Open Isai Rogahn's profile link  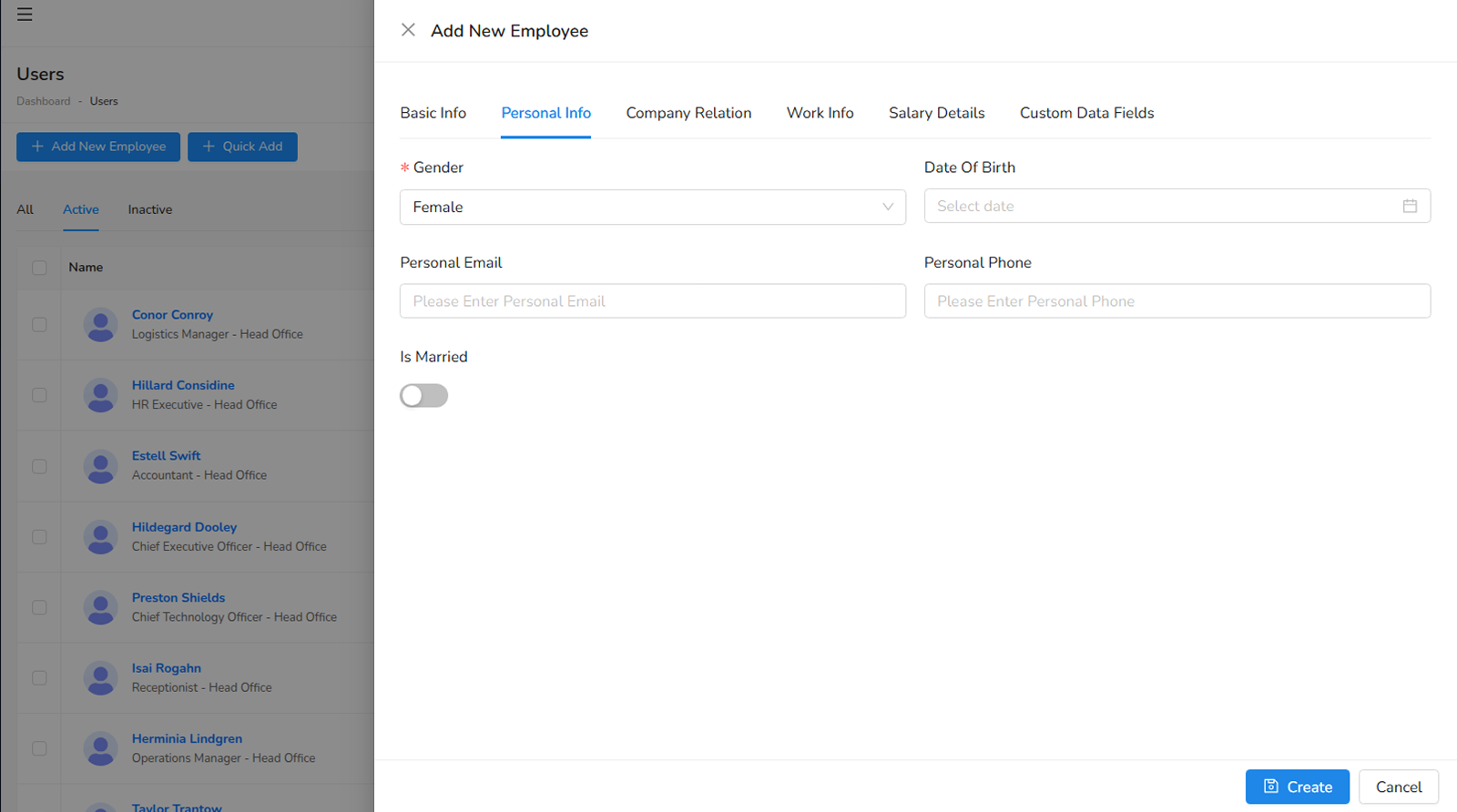click(x=167, y=668)
